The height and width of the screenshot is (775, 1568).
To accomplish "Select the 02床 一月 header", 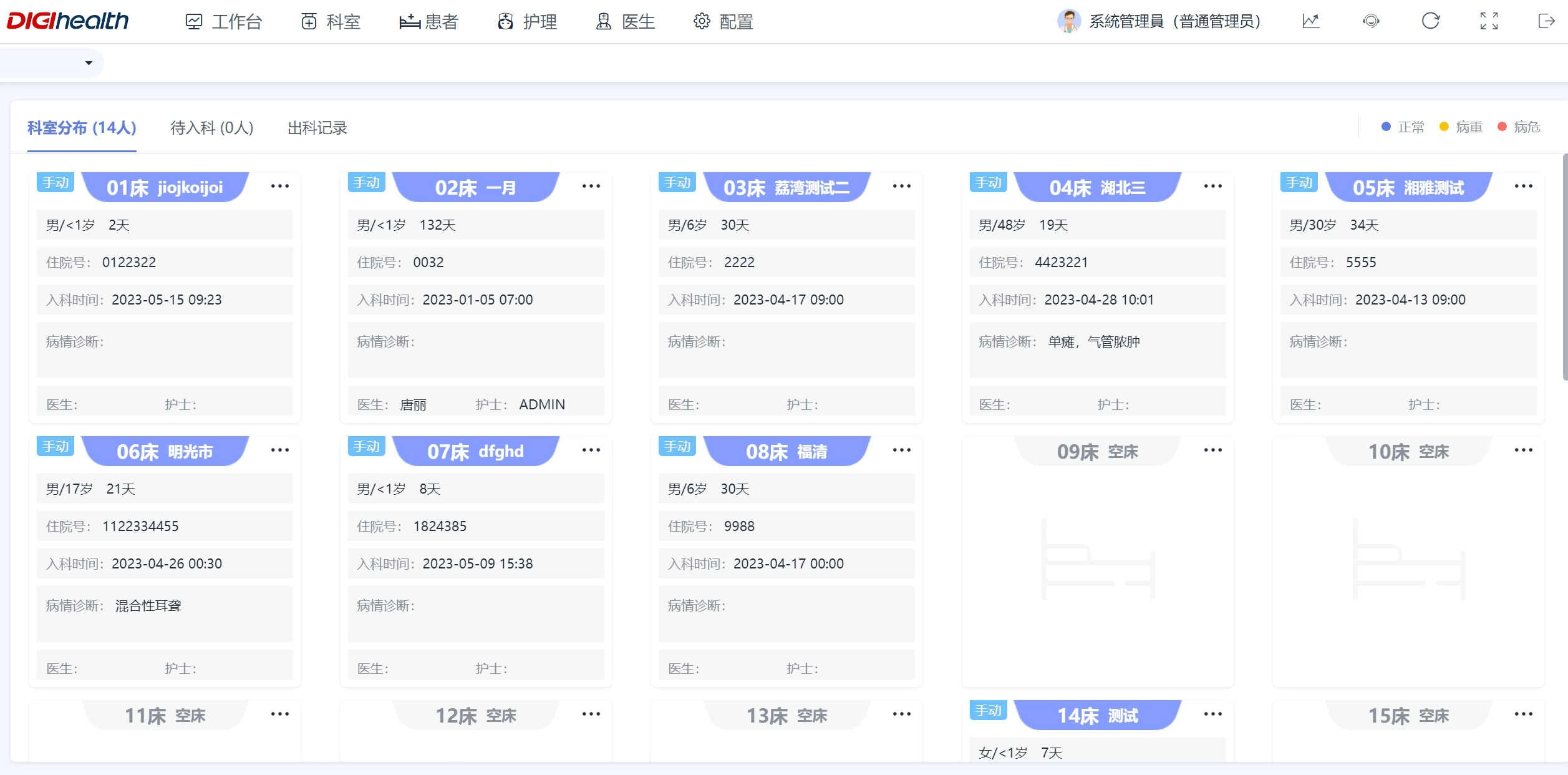I will [476, 187].
